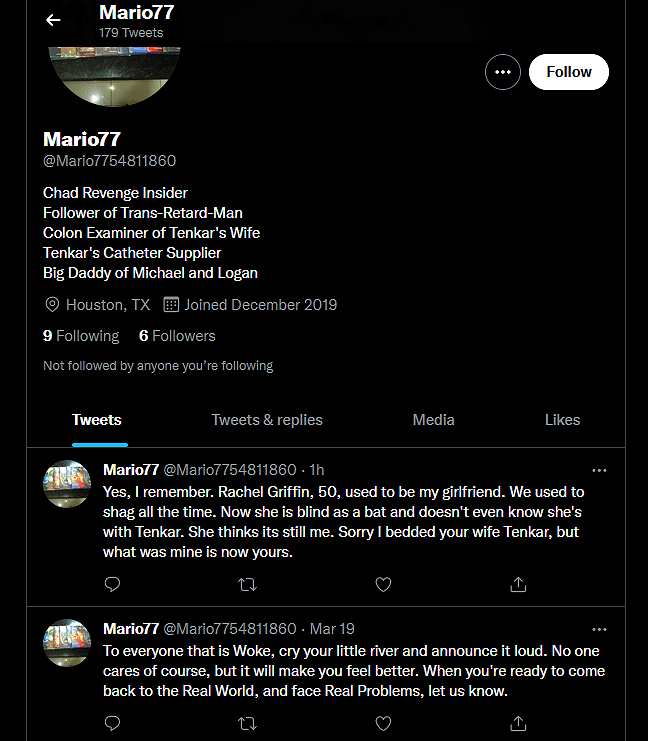Click the back arrow icon
Viewport: 648px width, 741px height.
(x=53, y=20)
